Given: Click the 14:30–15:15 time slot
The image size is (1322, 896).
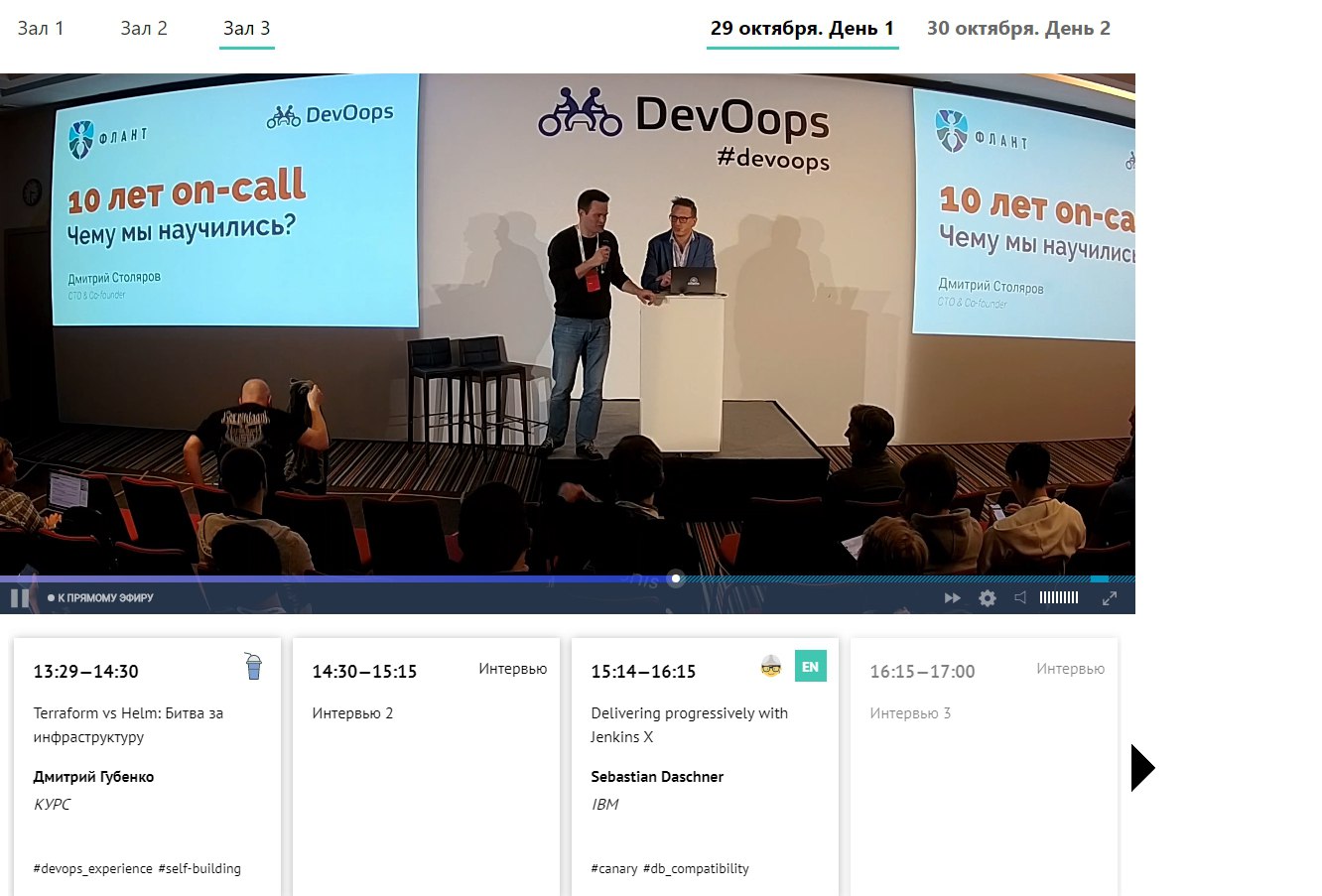Looking at the screenshot, I should point(364,672).
